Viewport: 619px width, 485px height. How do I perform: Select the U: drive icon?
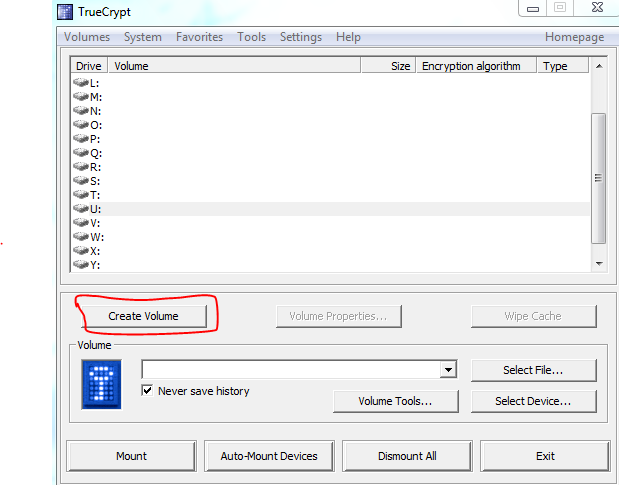tap(81, 208)
